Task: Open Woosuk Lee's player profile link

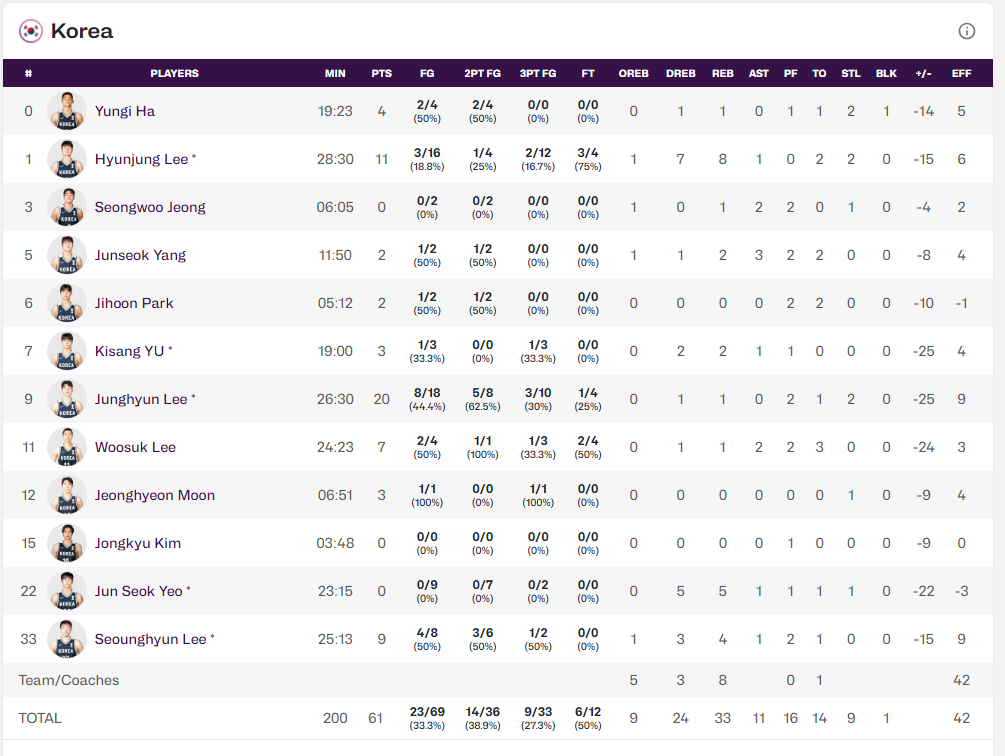Action: click(x=135, y=447)
